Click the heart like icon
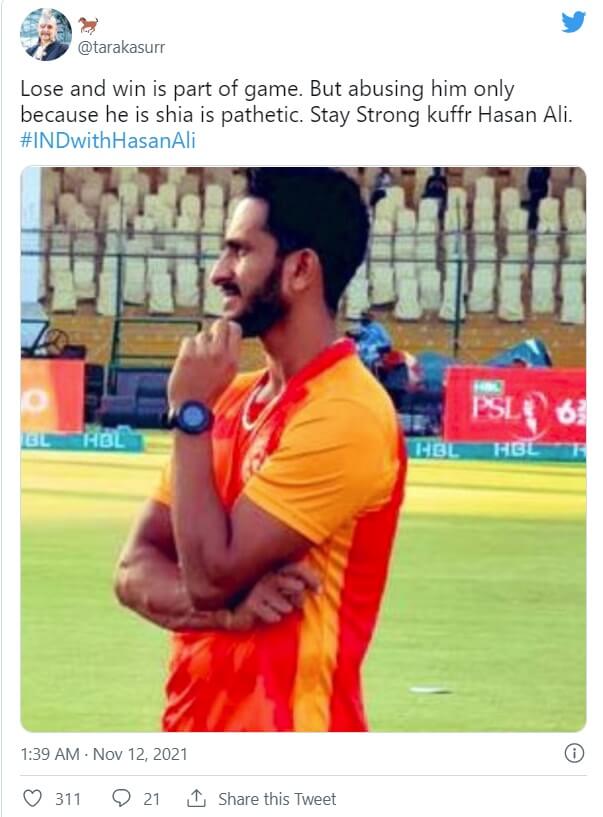 (32, 798)
